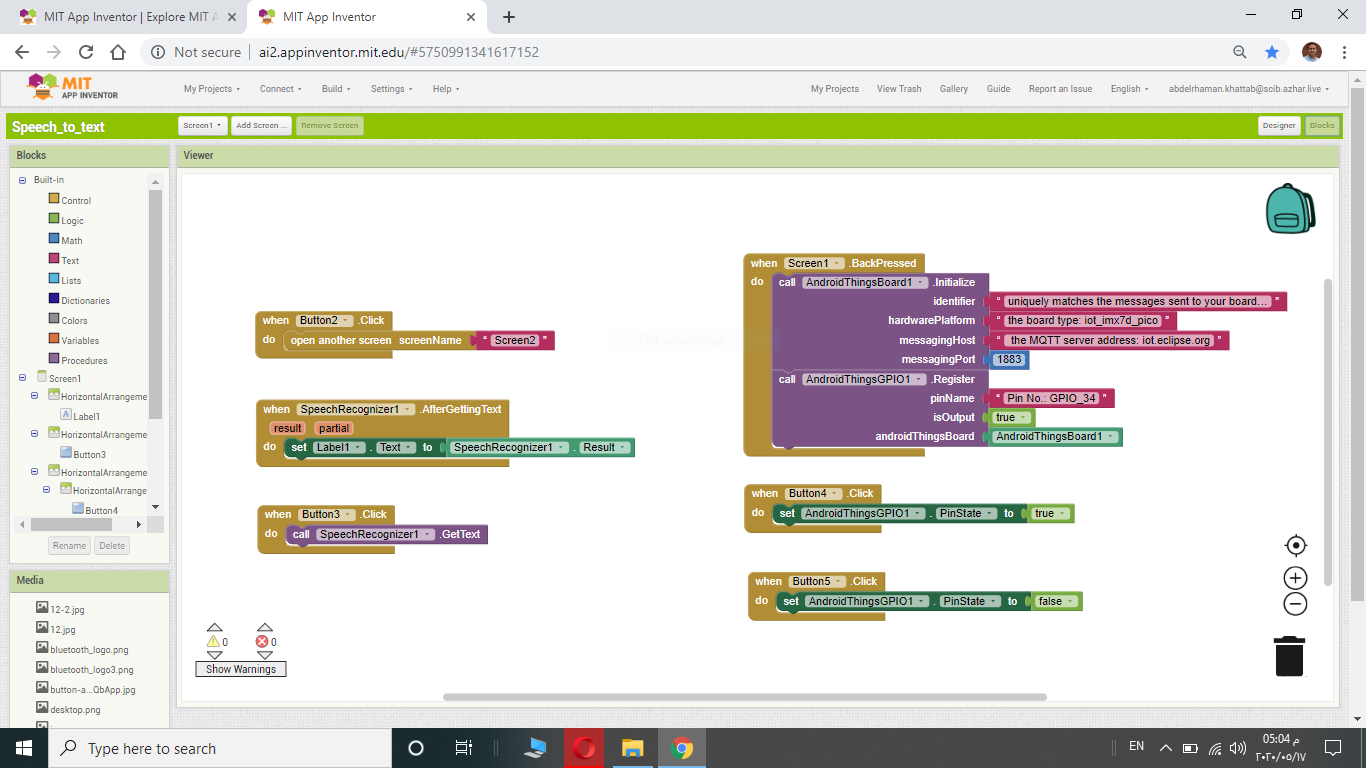Bookmark this page with the star icon
Screen dimensions: 1366x768
[1272, 52]
